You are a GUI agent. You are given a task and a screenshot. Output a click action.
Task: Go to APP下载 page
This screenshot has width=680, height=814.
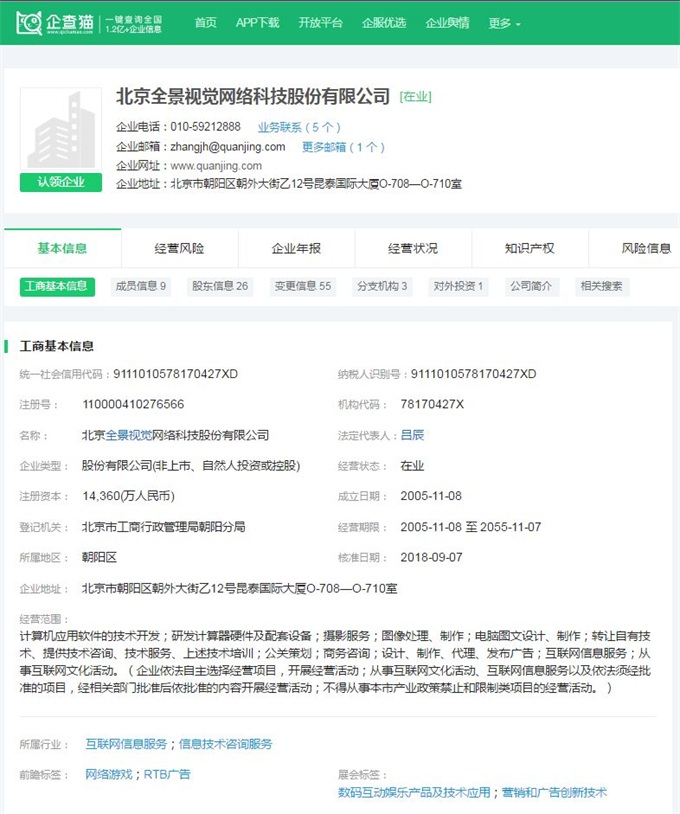pos(257,23)
